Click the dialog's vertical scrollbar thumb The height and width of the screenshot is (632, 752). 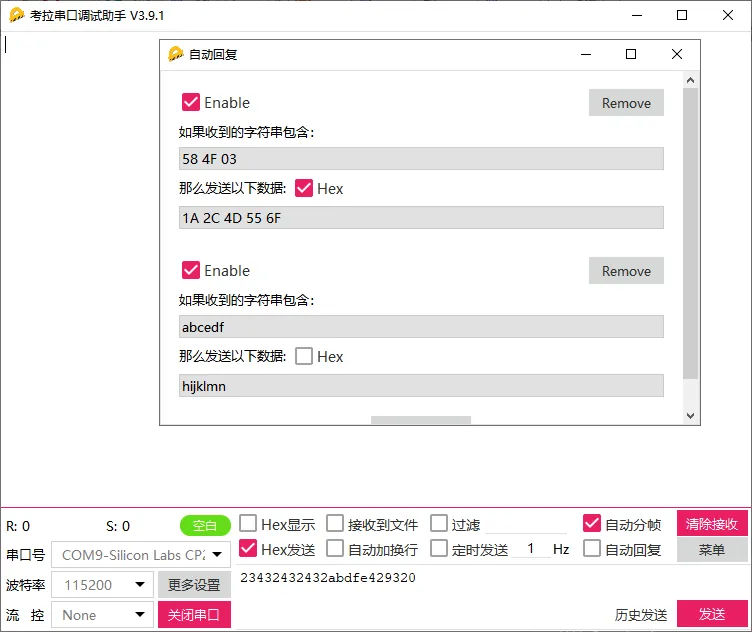(690, 233)
